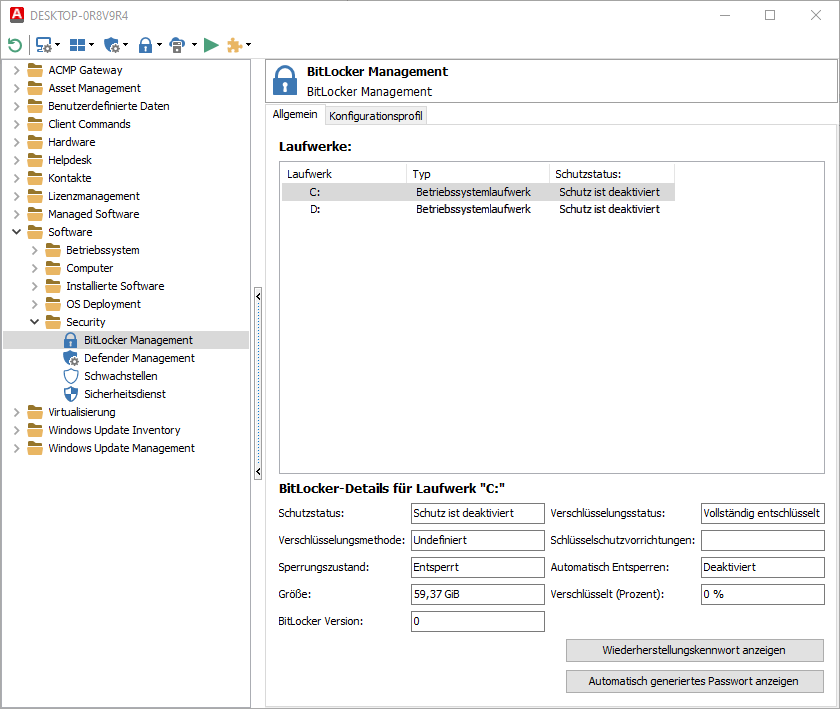
Task: Switch to the Konfigurationsprofil tab
Action: (375, 115)
